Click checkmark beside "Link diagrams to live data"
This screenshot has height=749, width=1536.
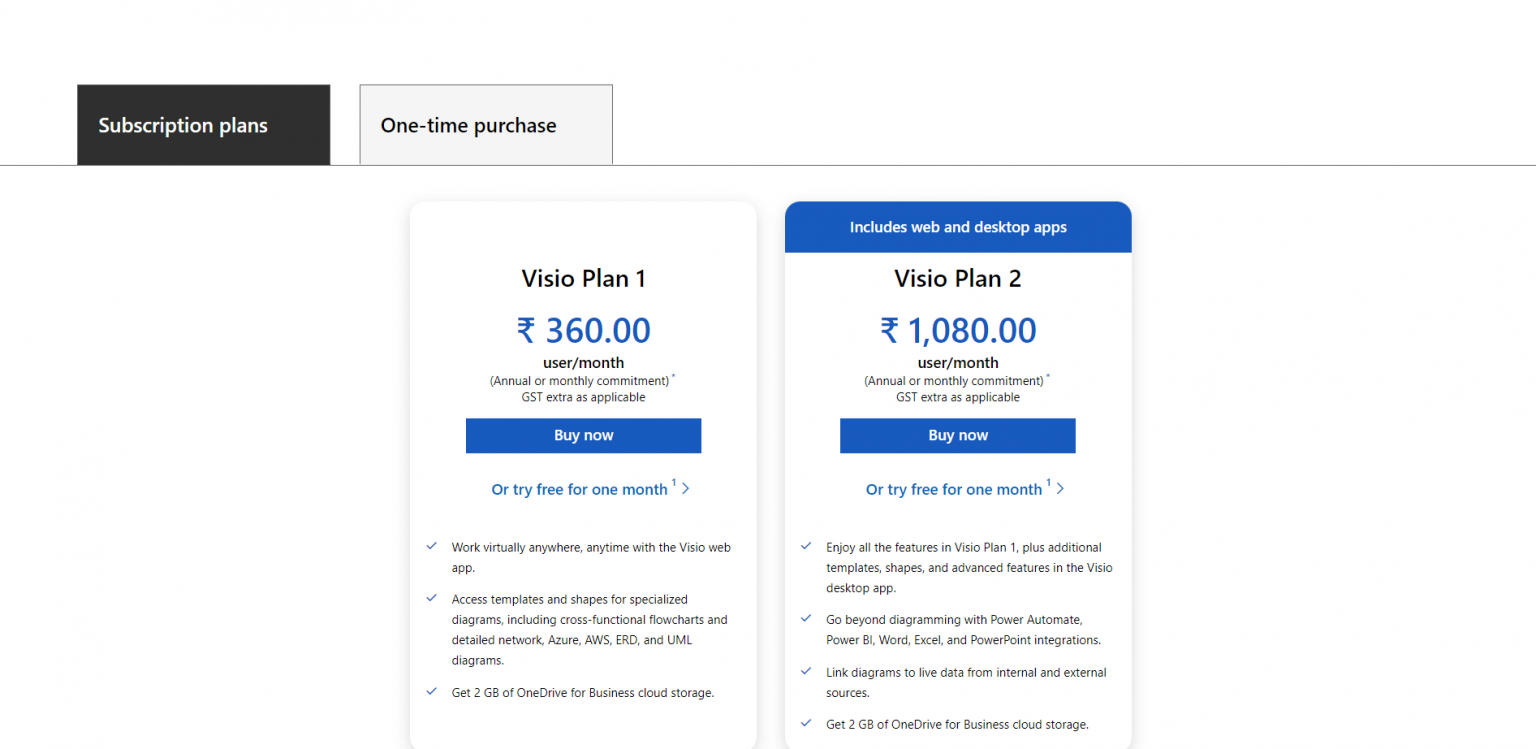click(806, 671)
